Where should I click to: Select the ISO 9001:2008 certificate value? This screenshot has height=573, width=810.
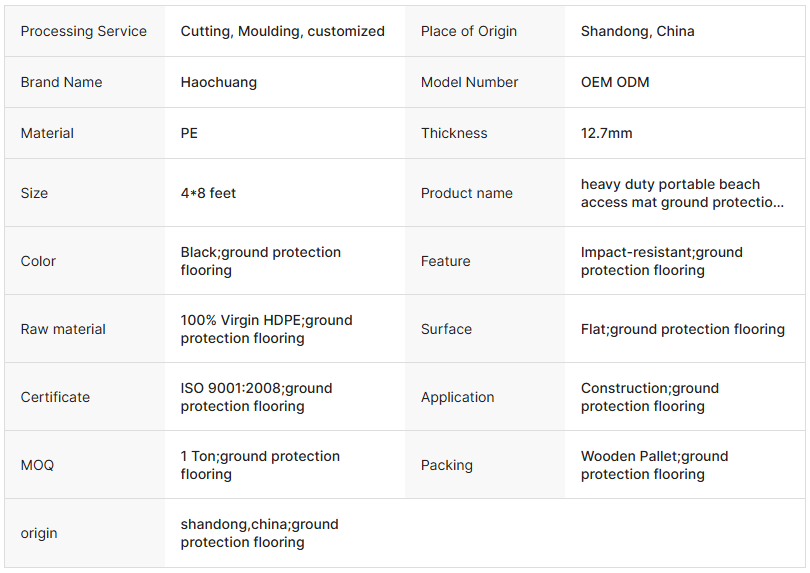point(256,397)
